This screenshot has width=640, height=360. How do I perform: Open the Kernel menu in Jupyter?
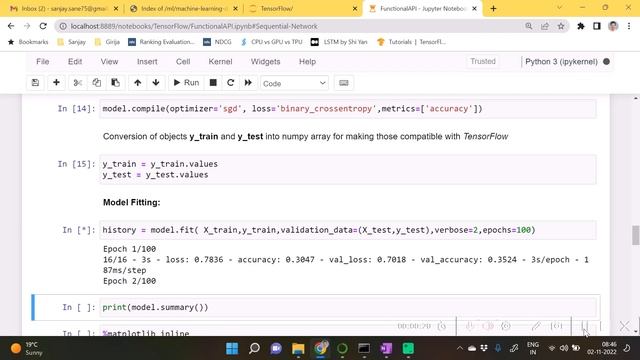220,62
